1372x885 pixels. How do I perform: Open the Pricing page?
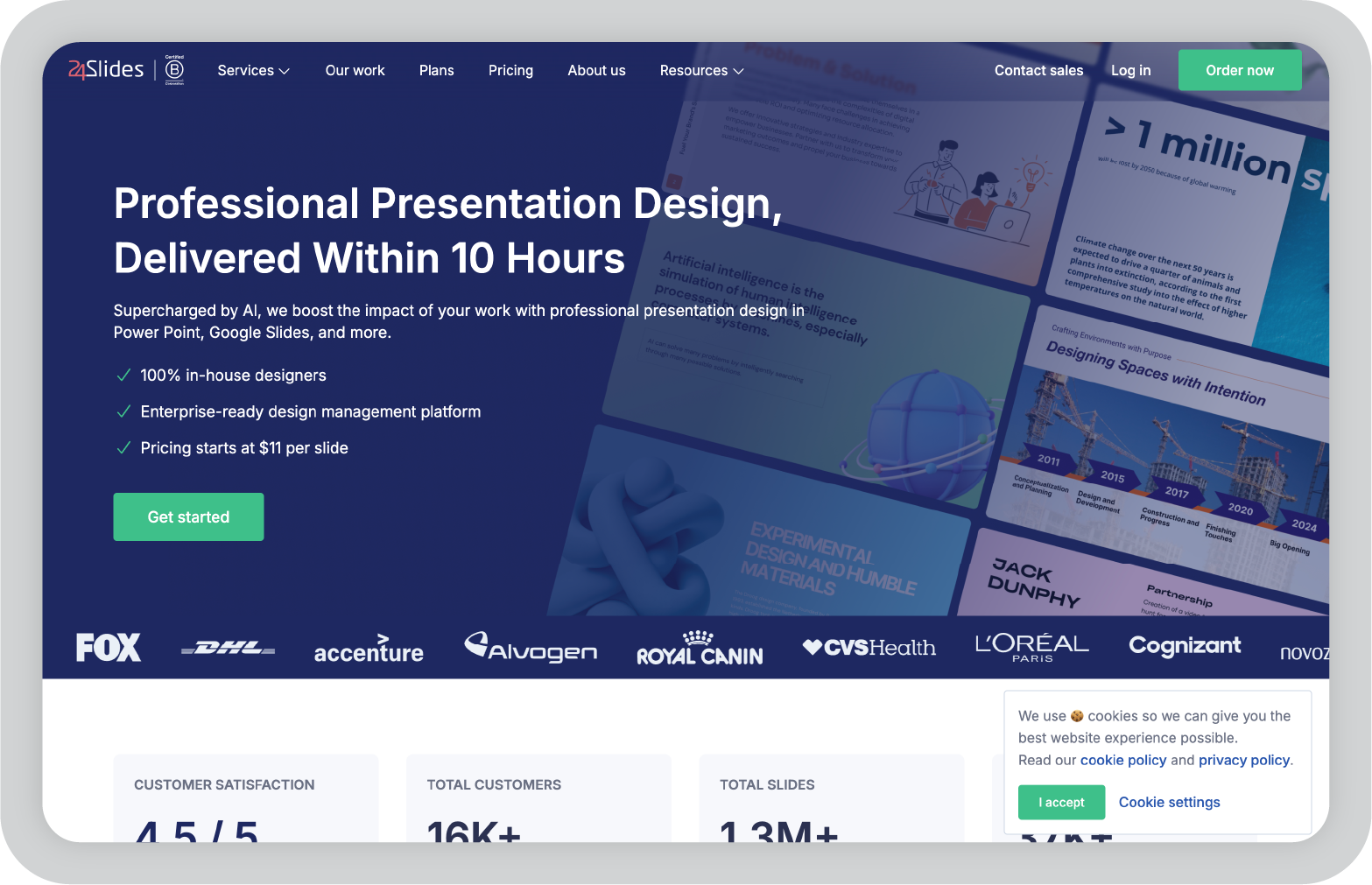(x=511, y=70)
